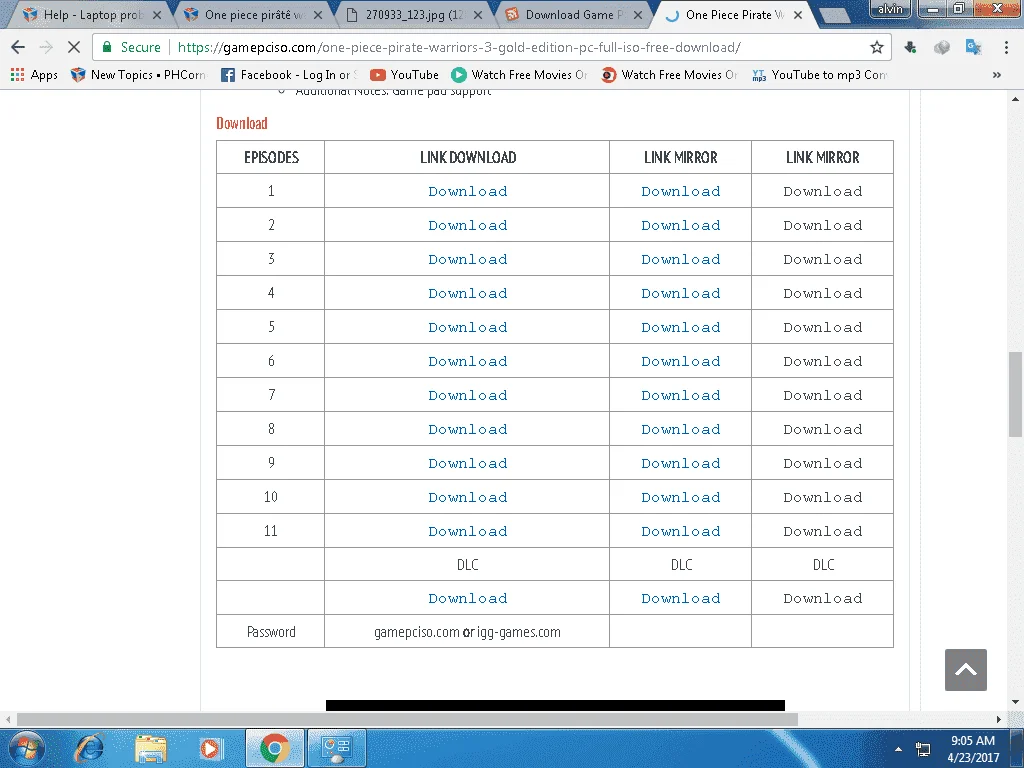
Task: Click the password text gamepciso.com or igg-games.com
Action: click(x=467, y=632)
